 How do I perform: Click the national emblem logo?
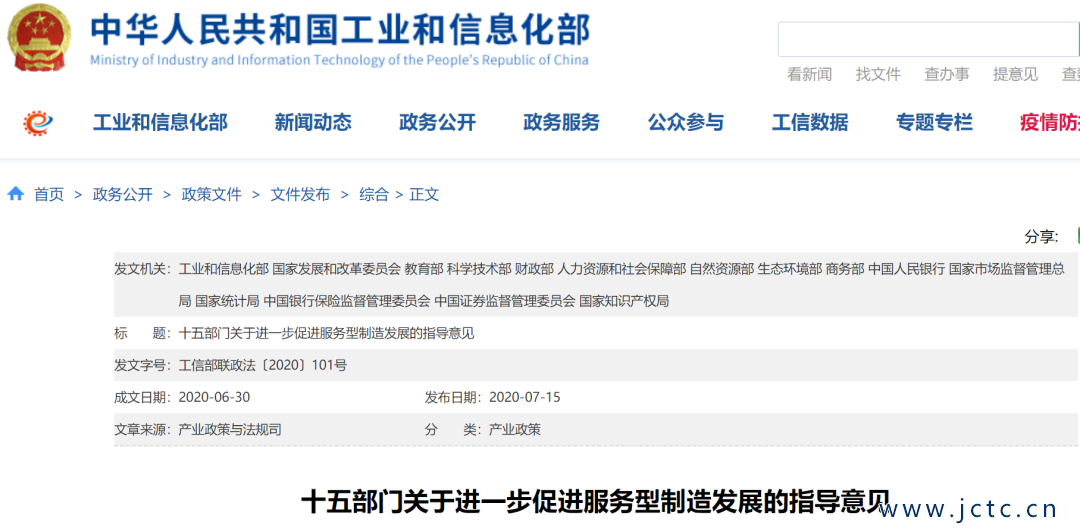40,38
